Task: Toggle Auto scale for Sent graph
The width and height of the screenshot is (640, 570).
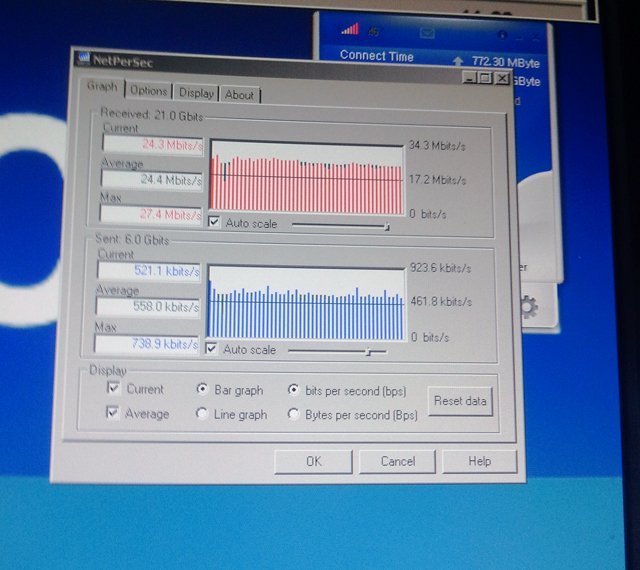Action: [x=211, y=348]
